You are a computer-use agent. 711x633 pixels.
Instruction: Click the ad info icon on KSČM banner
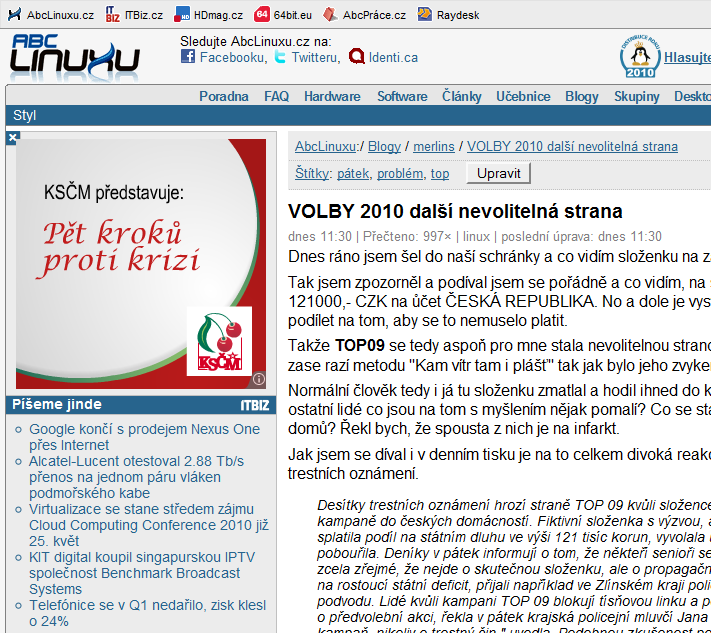point(258,379)
